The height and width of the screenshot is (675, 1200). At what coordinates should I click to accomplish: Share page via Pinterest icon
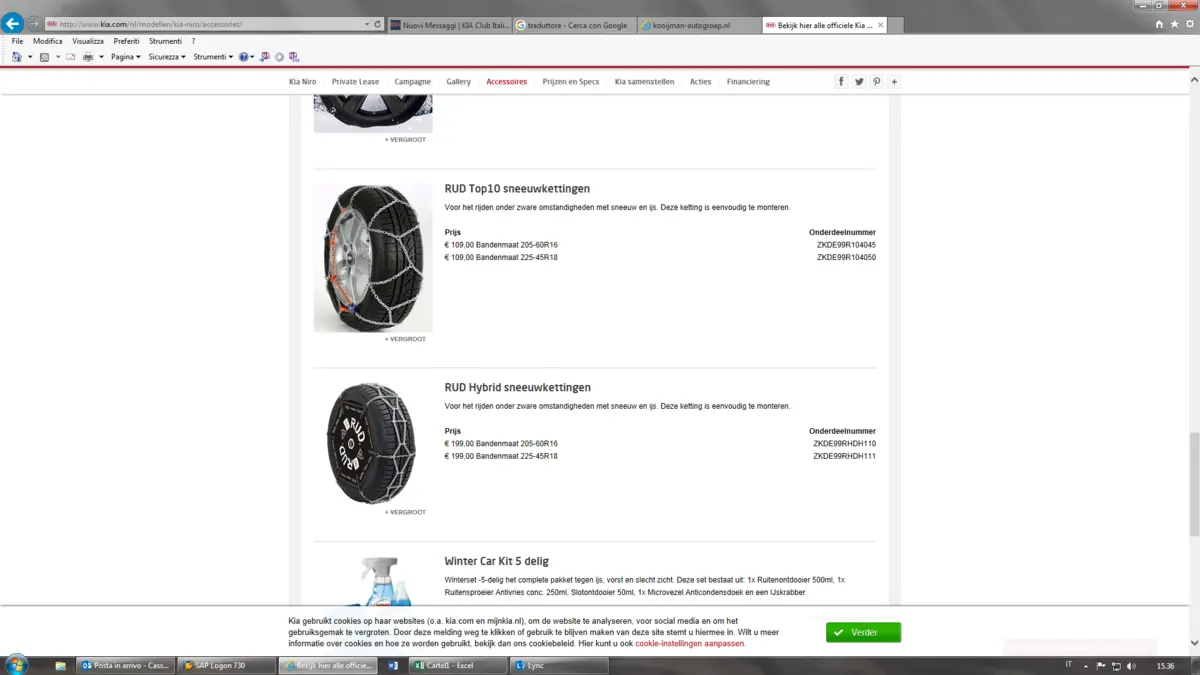(877, 82)
